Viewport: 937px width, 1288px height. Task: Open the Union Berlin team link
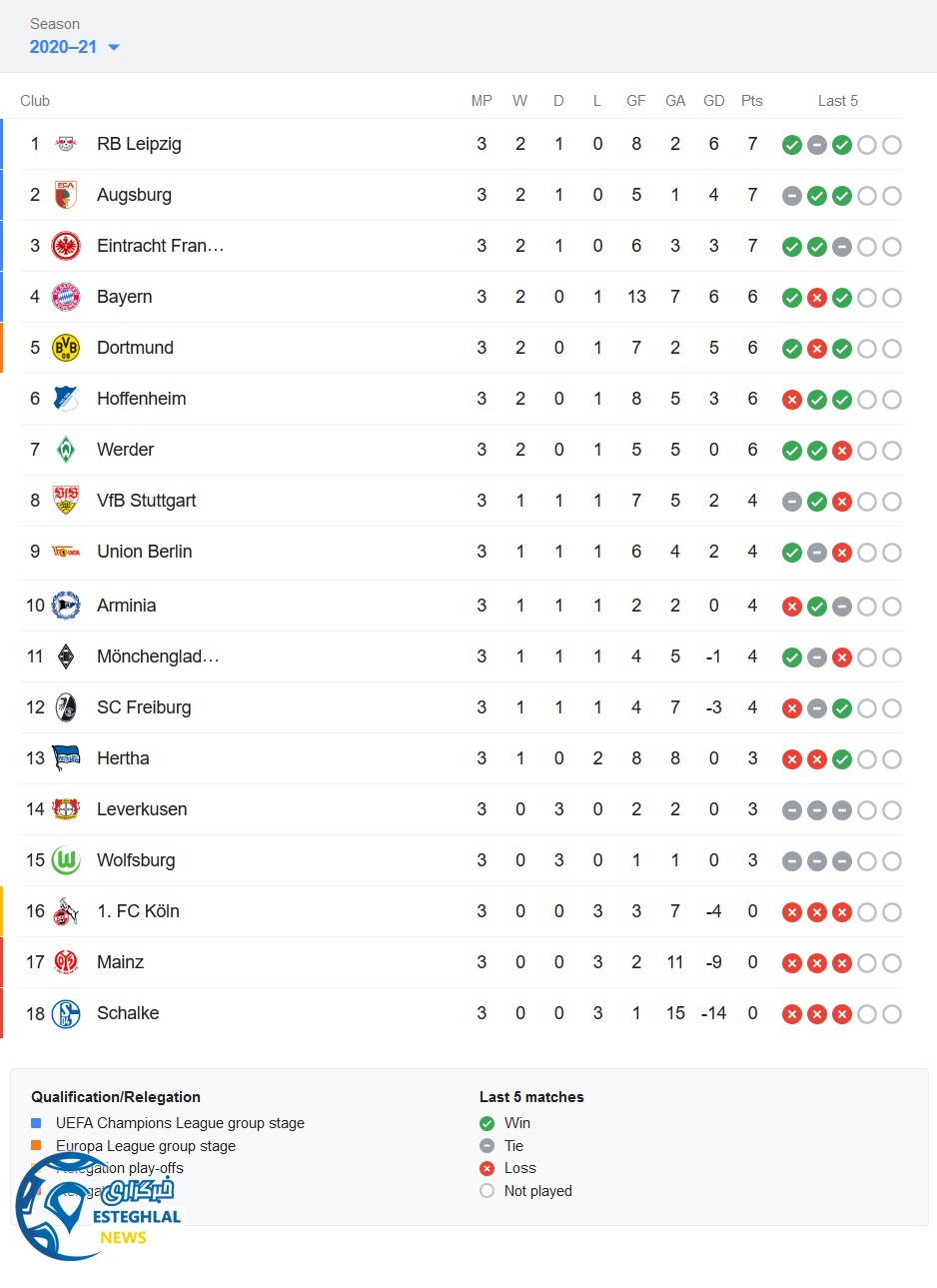pos(144,552)
